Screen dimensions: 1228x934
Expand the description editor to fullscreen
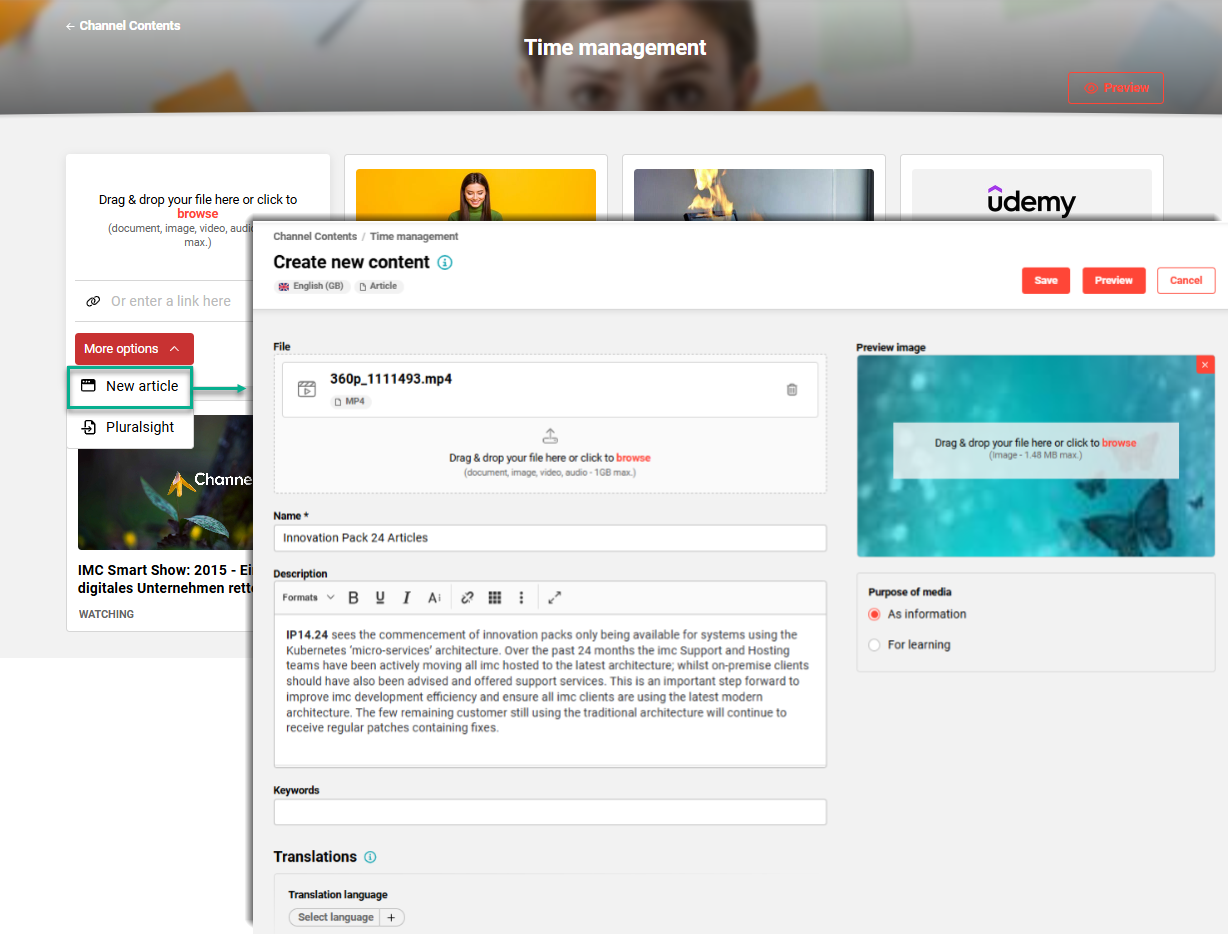coord(554,597)
